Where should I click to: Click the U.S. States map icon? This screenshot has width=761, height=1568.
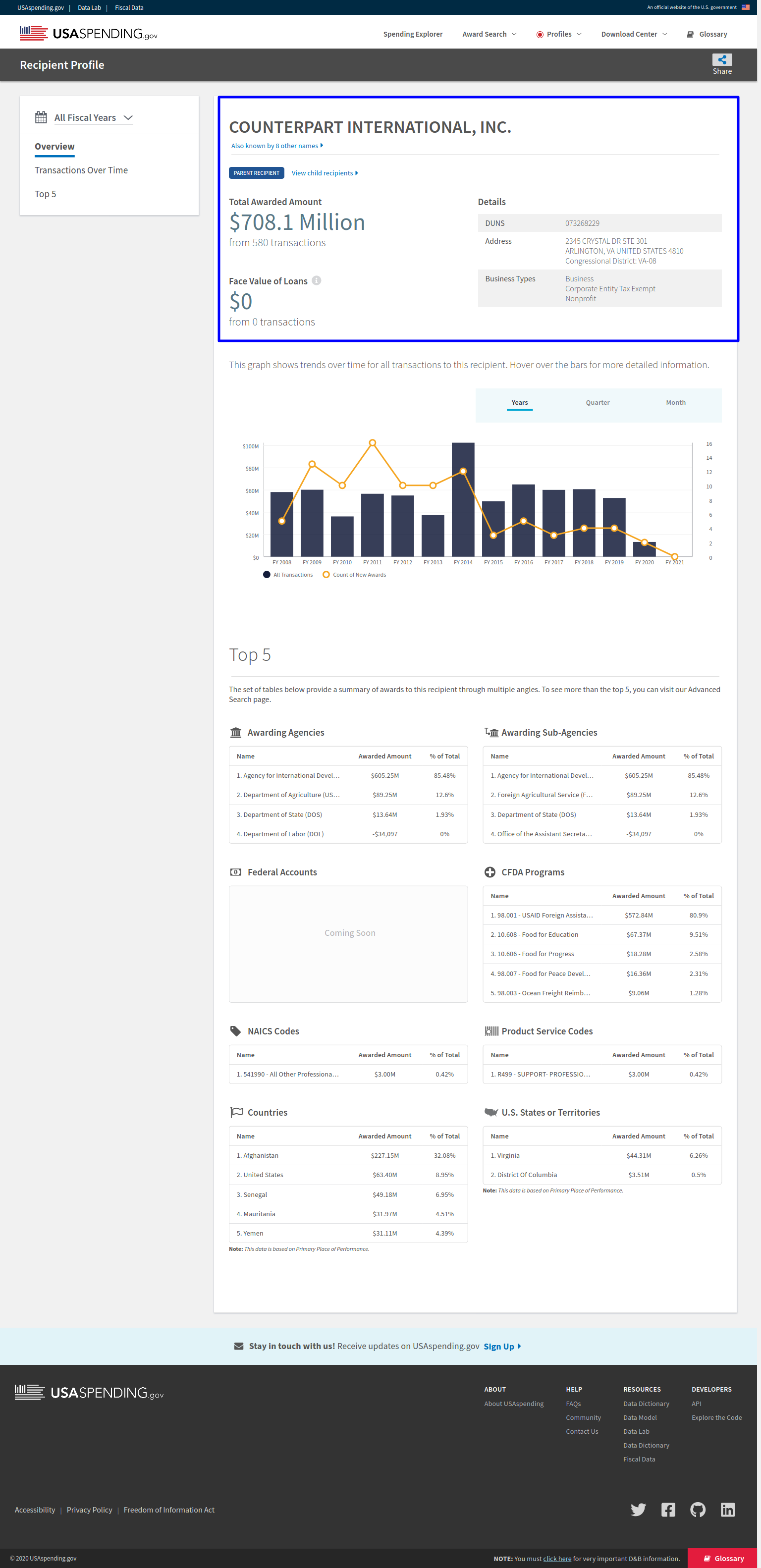tap(491, 1112)
